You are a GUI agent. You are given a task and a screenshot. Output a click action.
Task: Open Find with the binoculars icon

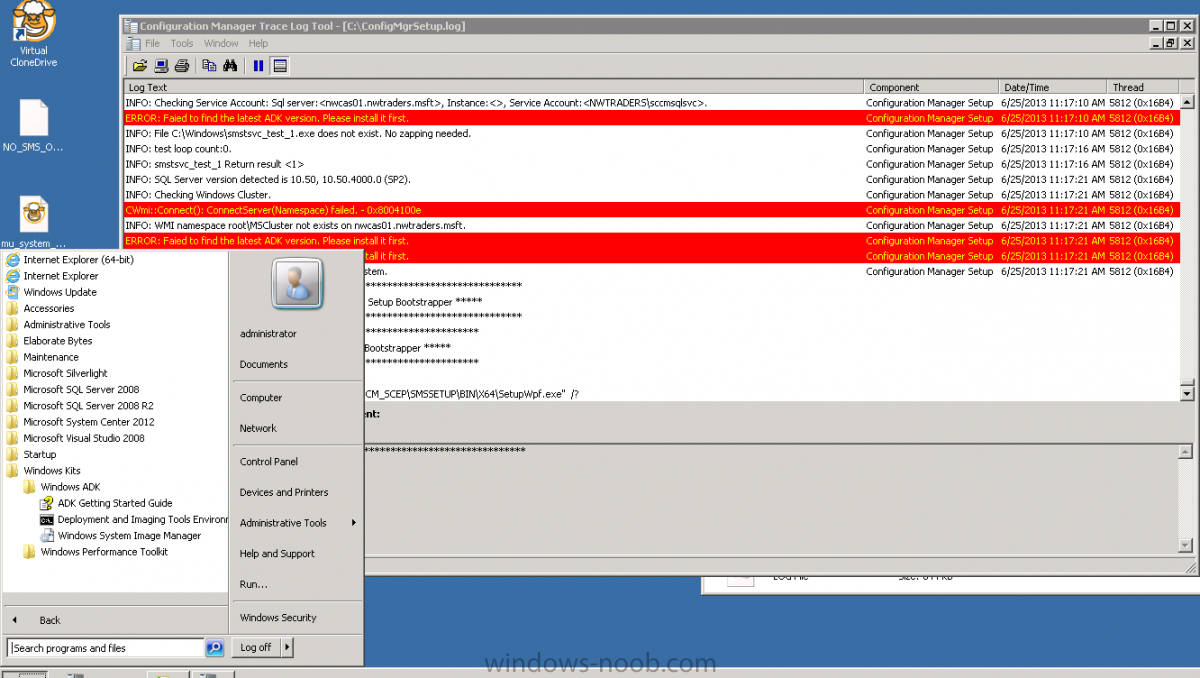(x=230, y=66)
